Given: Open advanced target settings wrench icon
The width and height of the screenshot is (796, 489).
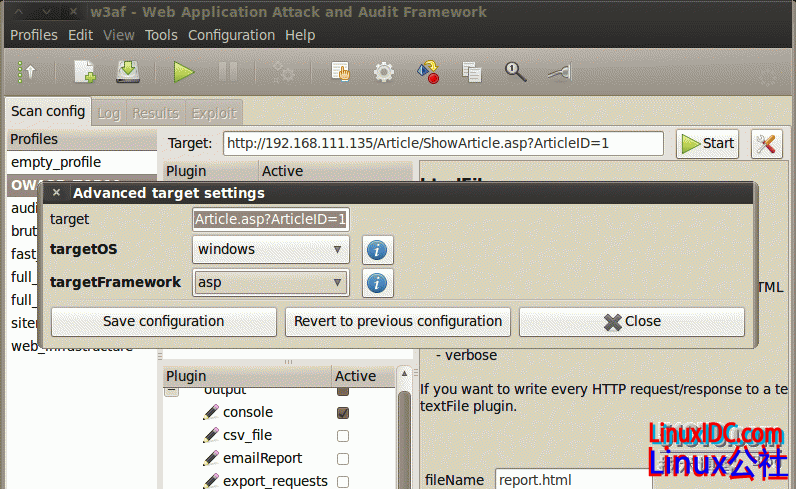Looking at the screenshot, I should click(766, 143).
